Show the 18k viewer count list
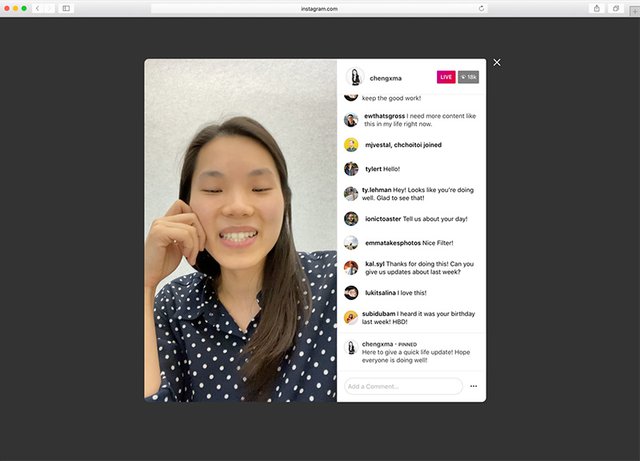The width and height of the screenshot is (640, 461). tap(468, 77)
